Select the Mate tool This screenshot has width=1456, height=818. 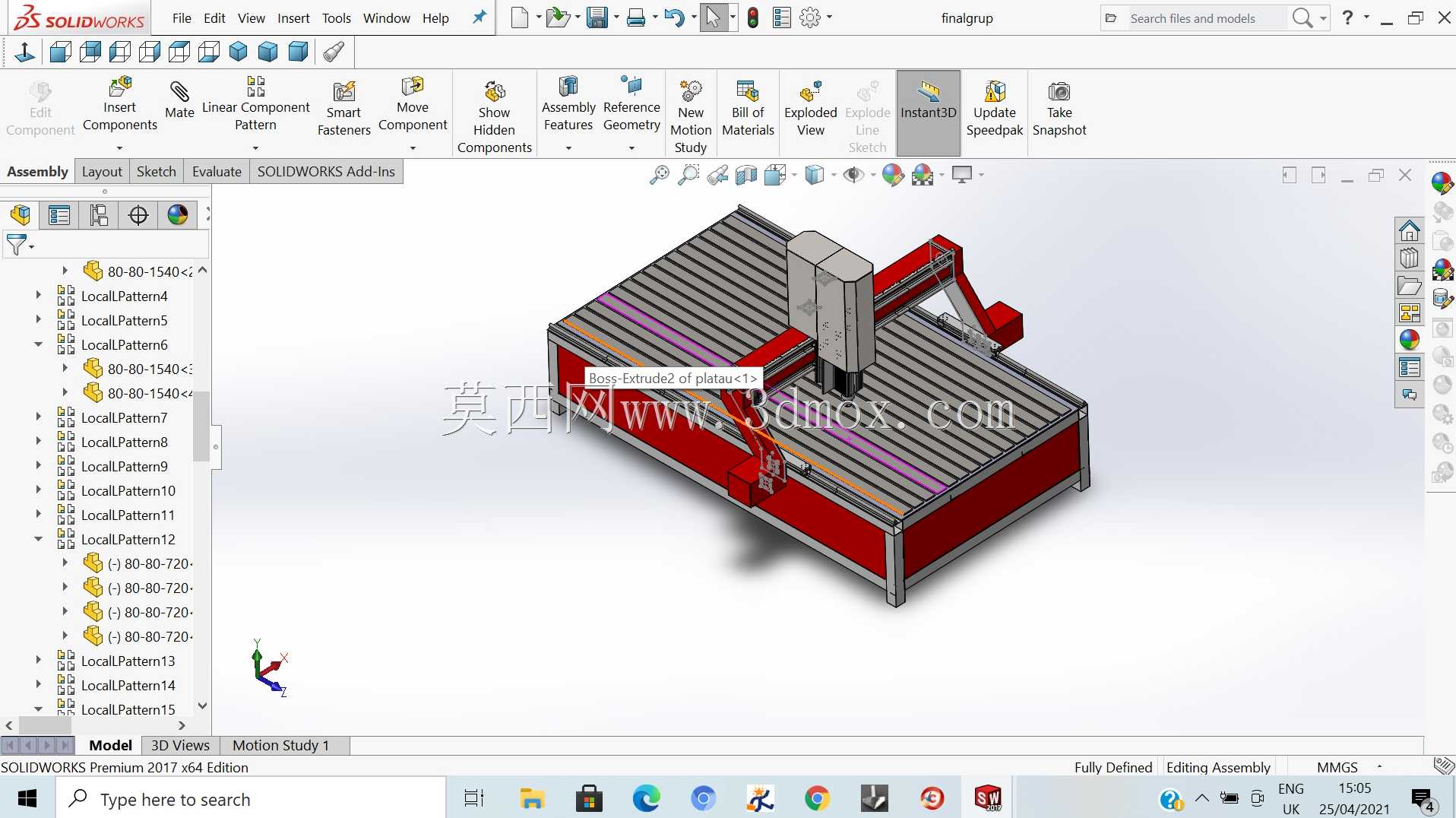179,100
